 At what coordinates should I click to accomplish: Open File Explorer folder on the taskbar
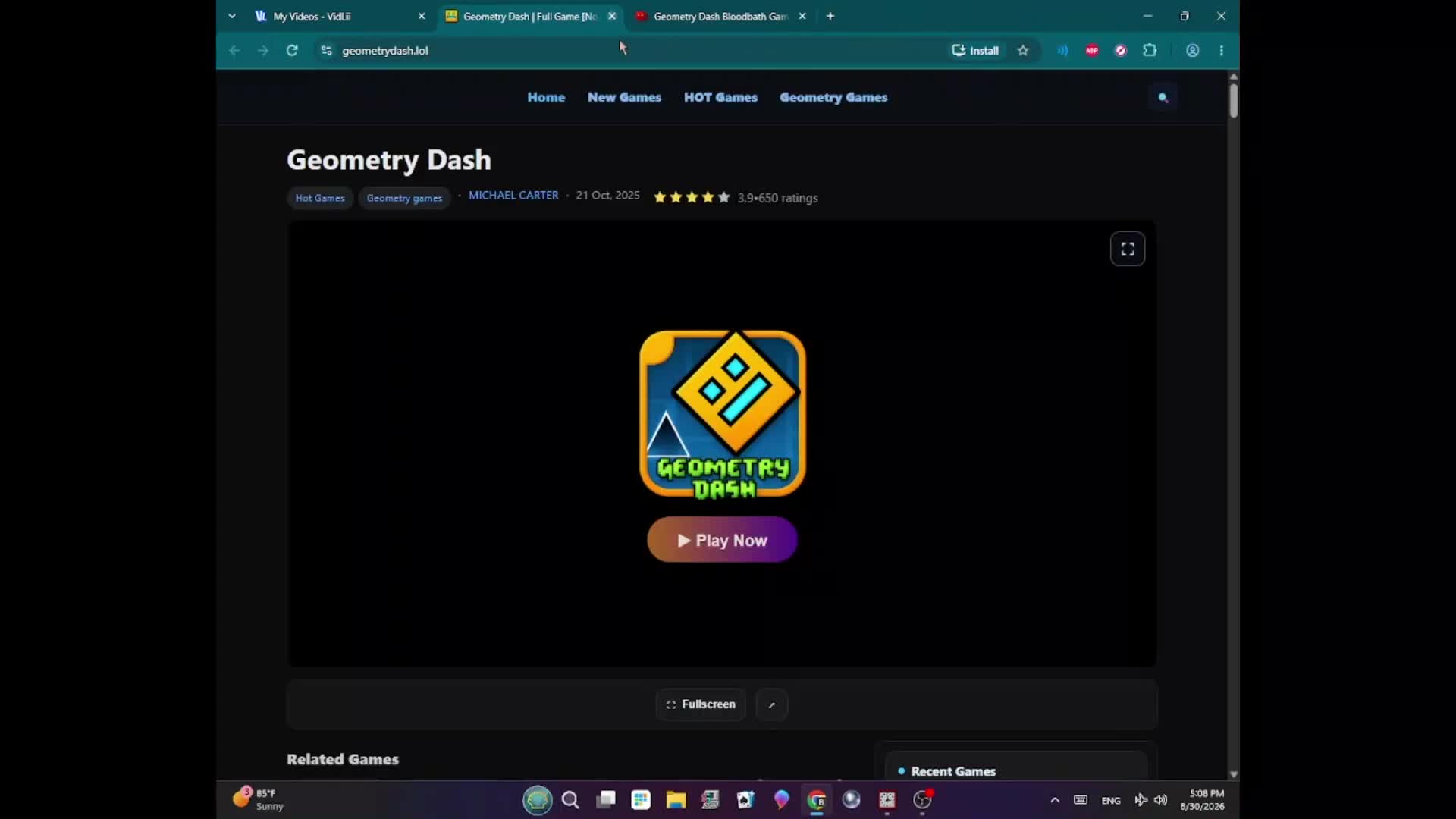coord(676,800)
